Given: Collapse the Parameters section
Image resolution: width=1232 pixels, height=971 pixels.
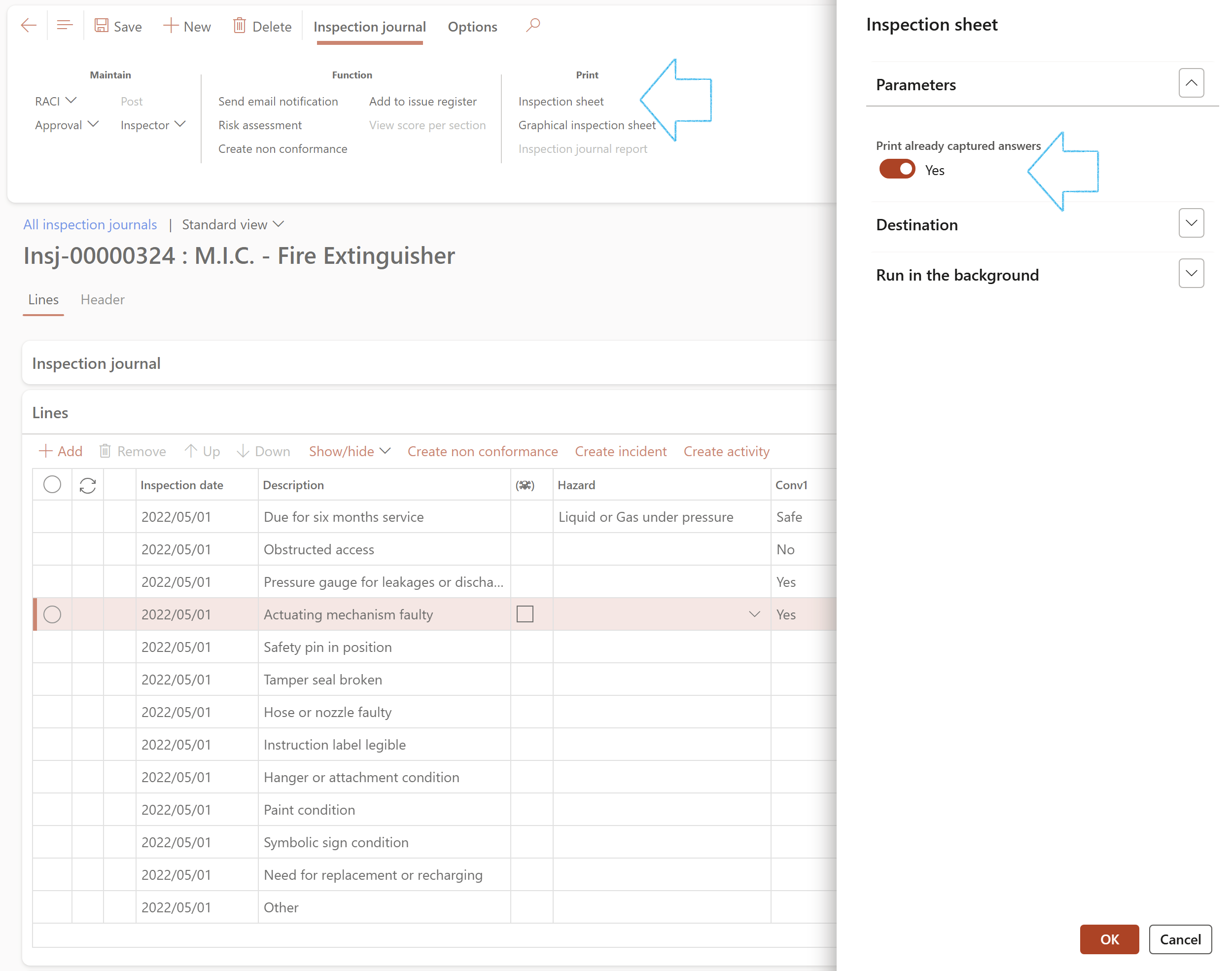Looking at the screenshot, I should (x=1191, y=83).
